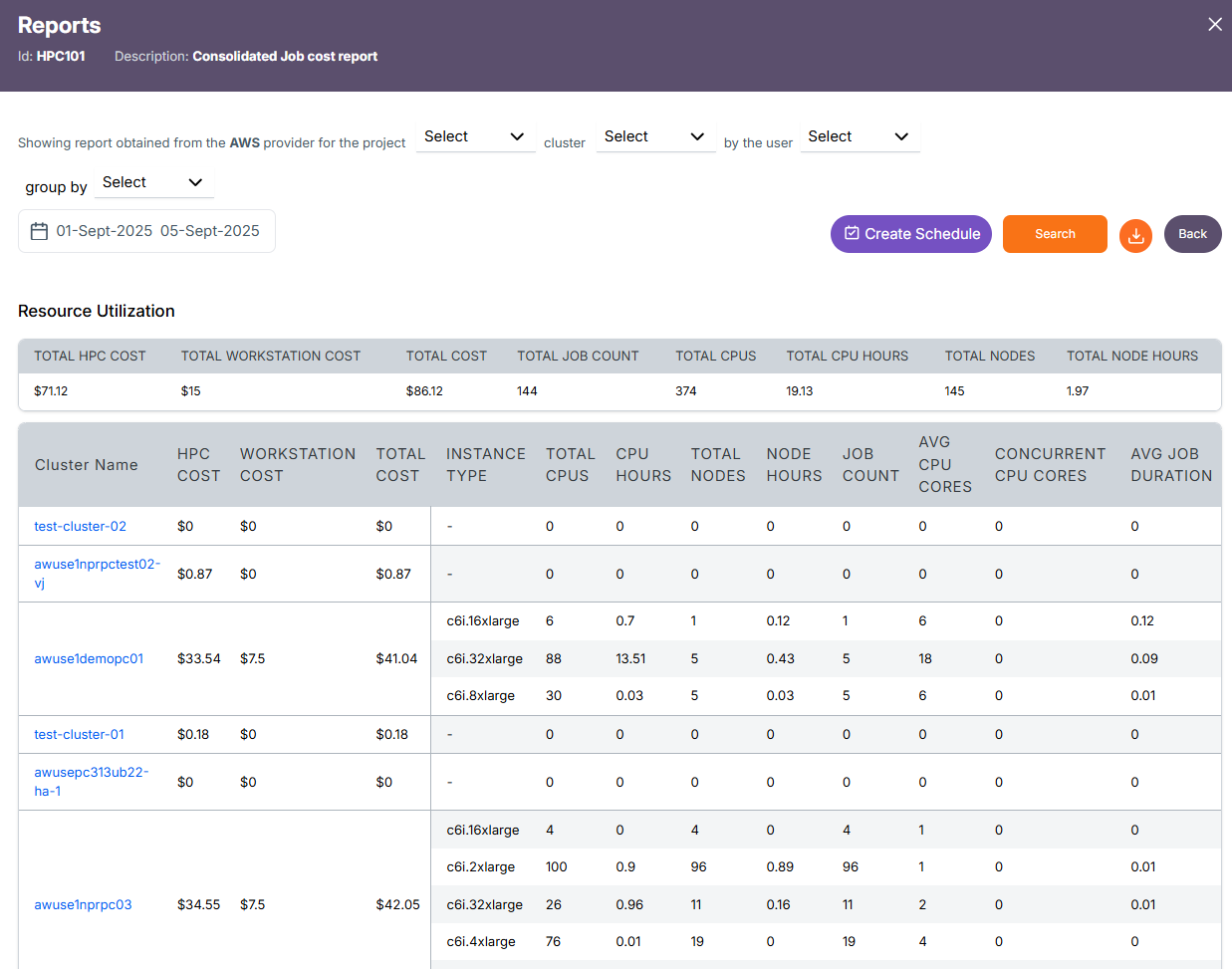Click the c6i.8xlarge instance type cell
The image size is (1232, 969).
pos(480,695)
